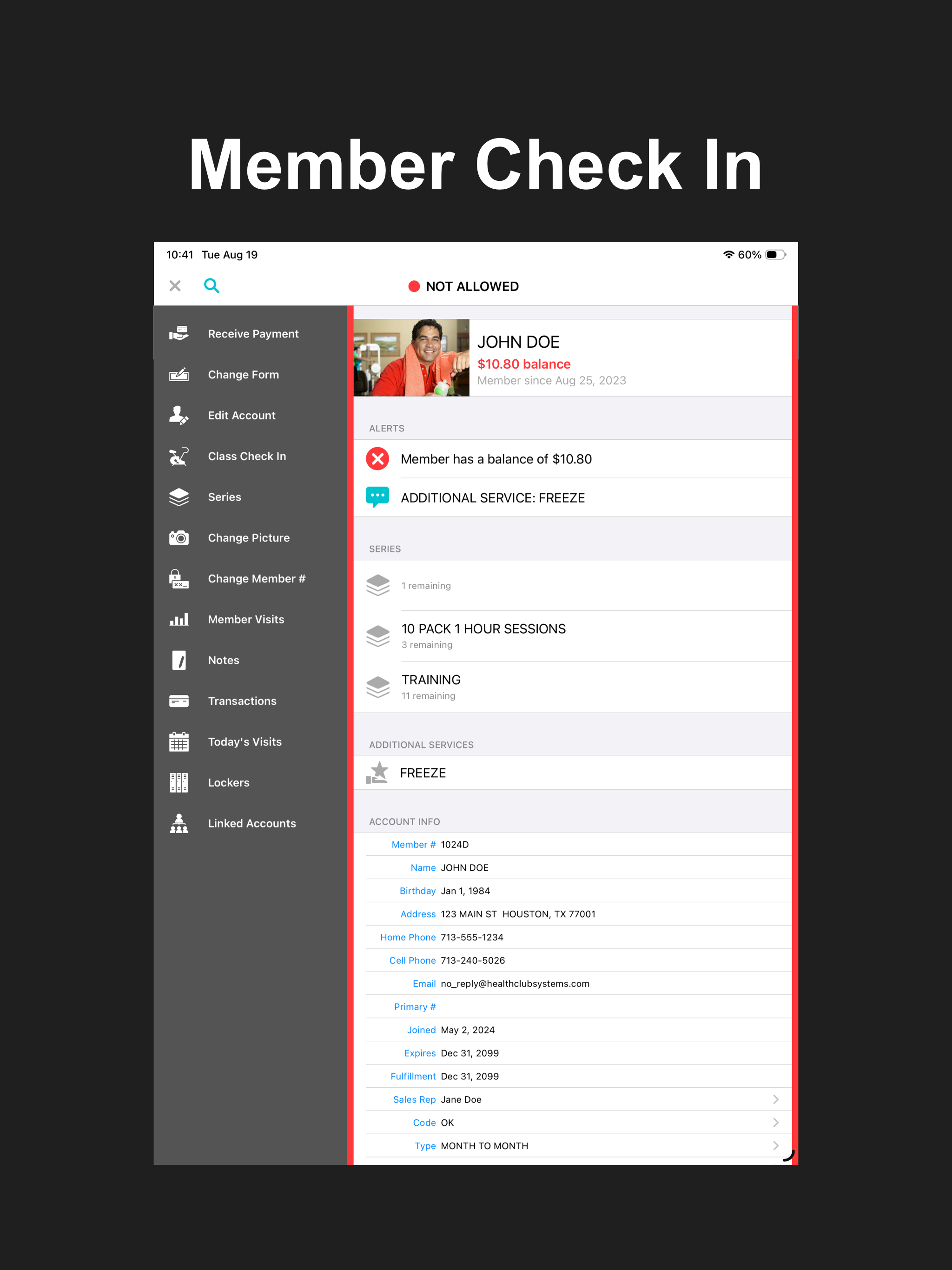Viewport: 952px width, 1270px height.
Task: Tap the address 123 MAIN ST HOUSTON
Action: tap(518, 913)
